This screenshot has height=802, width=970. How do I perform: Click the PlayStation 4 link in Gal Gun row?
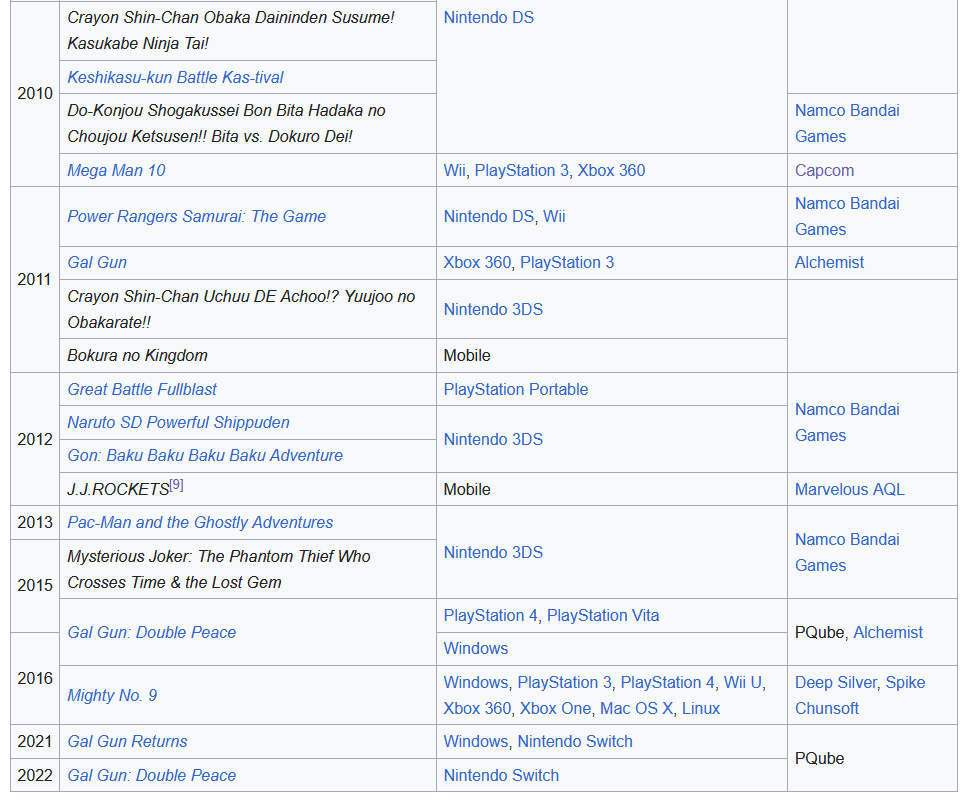coord(491,615)
